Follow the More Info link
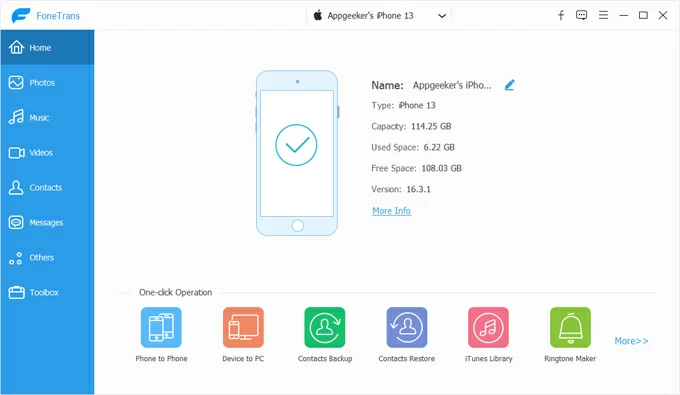 pos(392,211)
